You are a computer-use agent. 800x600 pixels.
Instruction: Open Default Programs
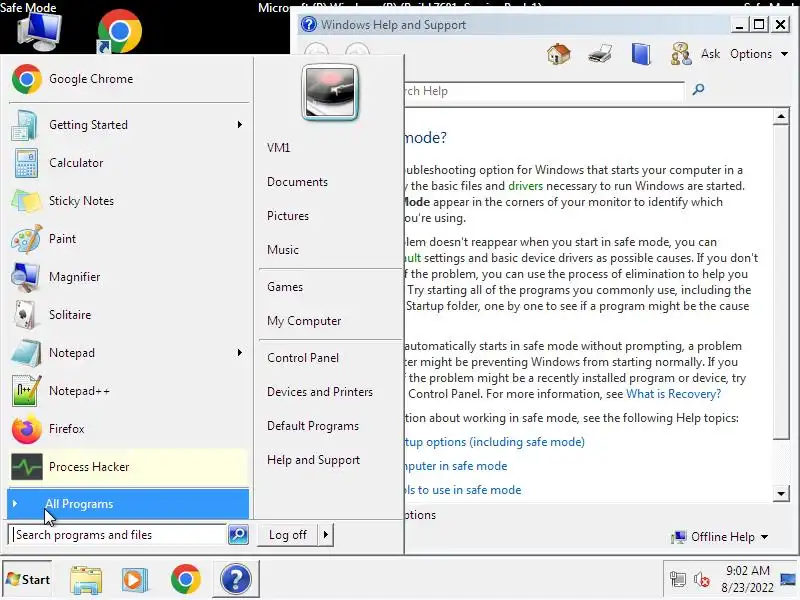click(x=313, y=426)
